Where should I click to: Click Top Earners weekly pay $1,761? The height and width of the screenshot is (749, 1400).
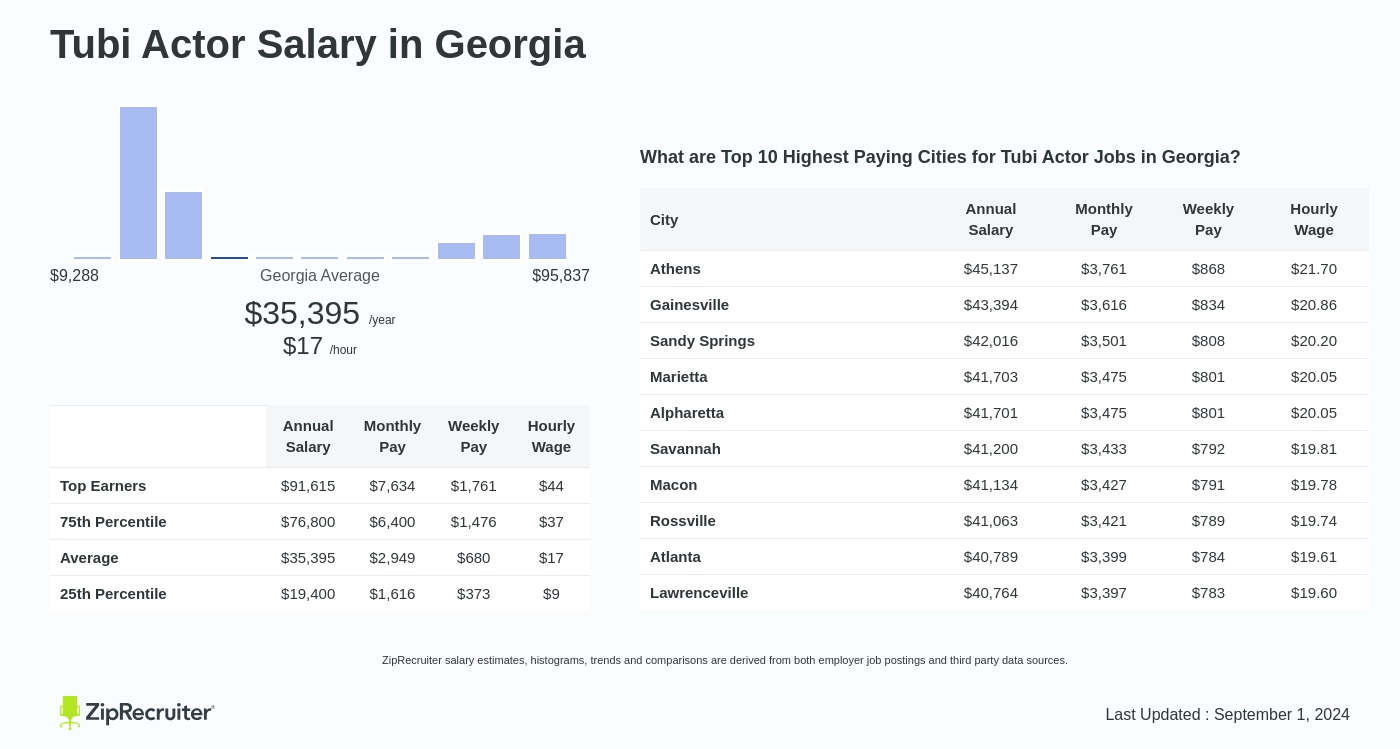(x=473, y=485)
